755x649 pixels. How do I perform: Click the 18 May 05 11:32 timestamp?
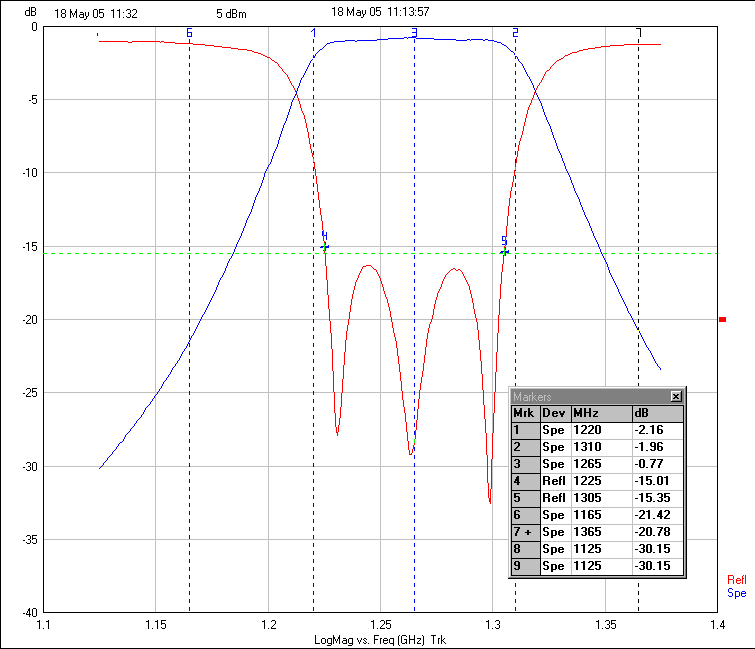point(96,14)
